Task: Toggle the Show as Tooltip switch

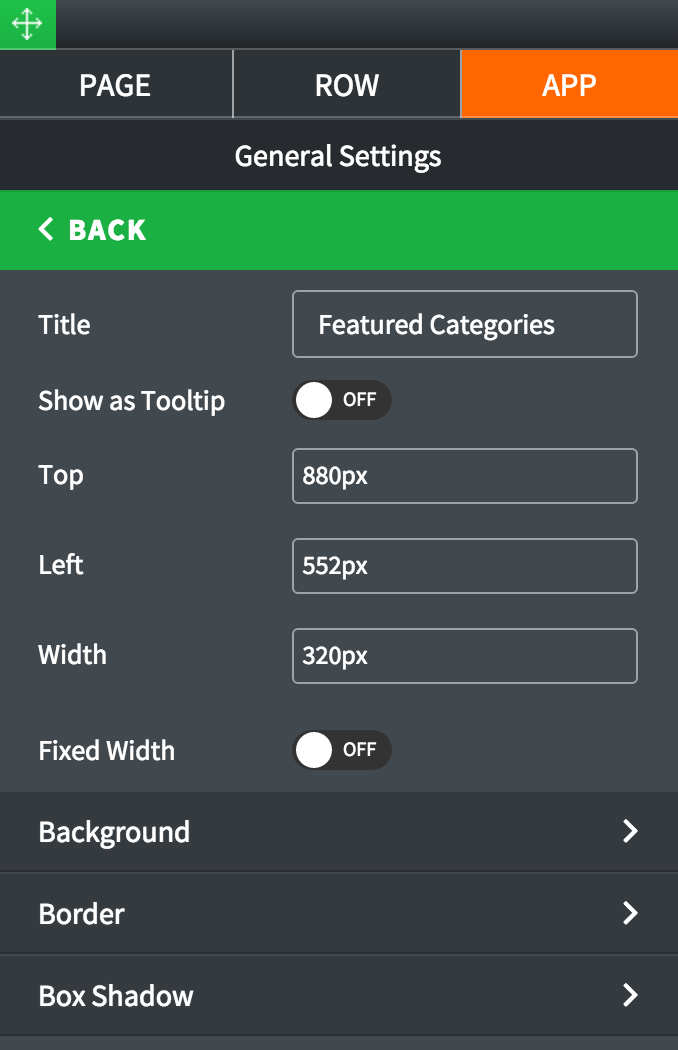Action: (x=341, y=400)
